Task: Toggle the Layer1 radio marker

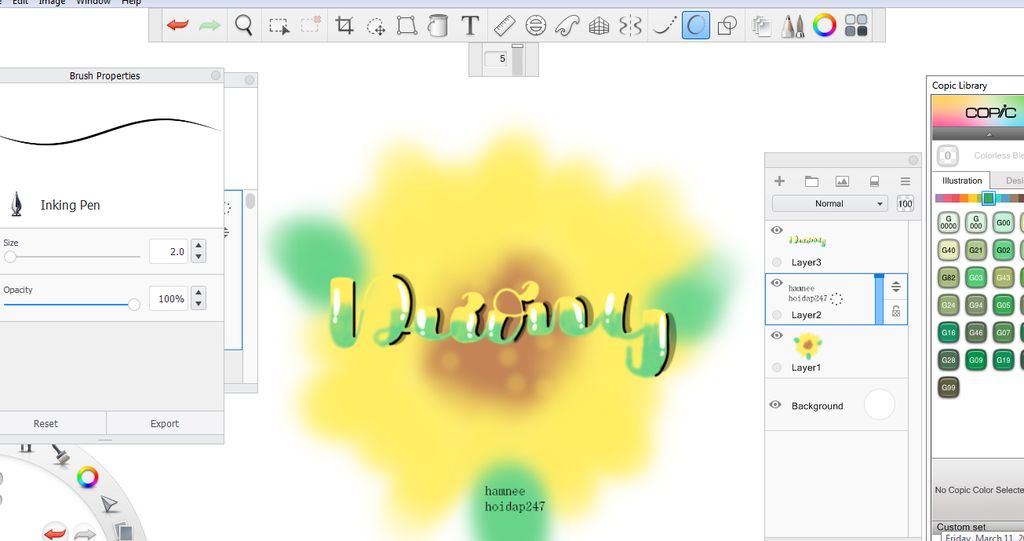Action: click(x=776, y=367)
